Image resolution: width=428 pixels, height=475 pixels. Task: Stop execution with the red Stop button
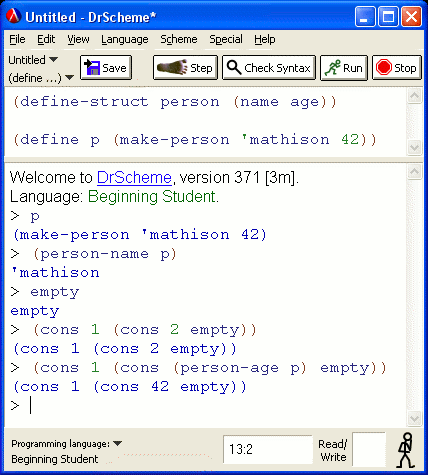pos(397,68)
